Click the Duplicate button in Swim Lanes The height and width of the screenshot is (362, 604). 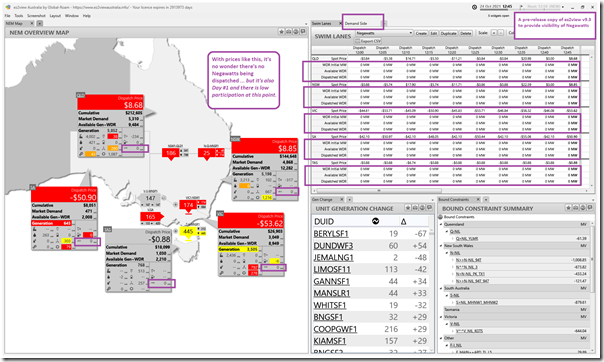click(449, 34)
